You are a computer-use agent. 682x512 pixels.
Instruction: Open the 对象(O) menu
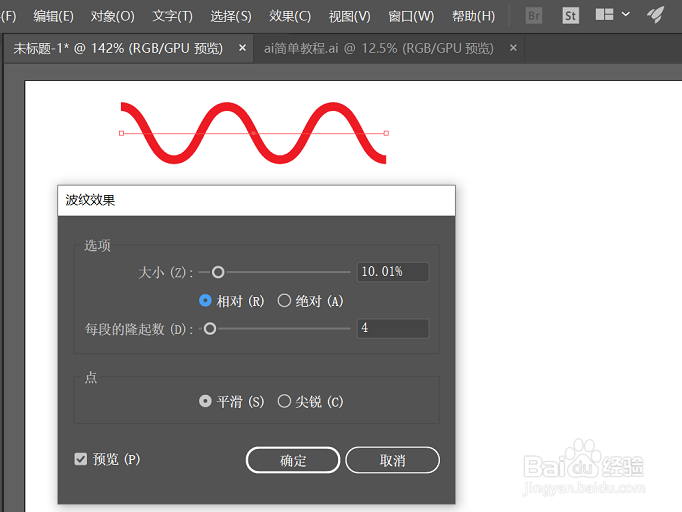[113, 16]
